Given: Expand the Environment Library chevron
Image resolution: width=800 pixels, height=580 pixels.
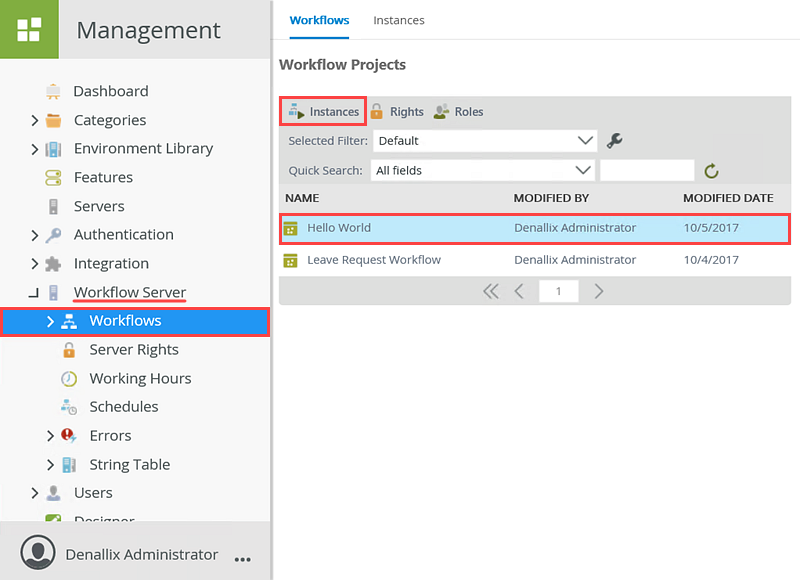Looking at the screenshot, I should click(34, 149).
